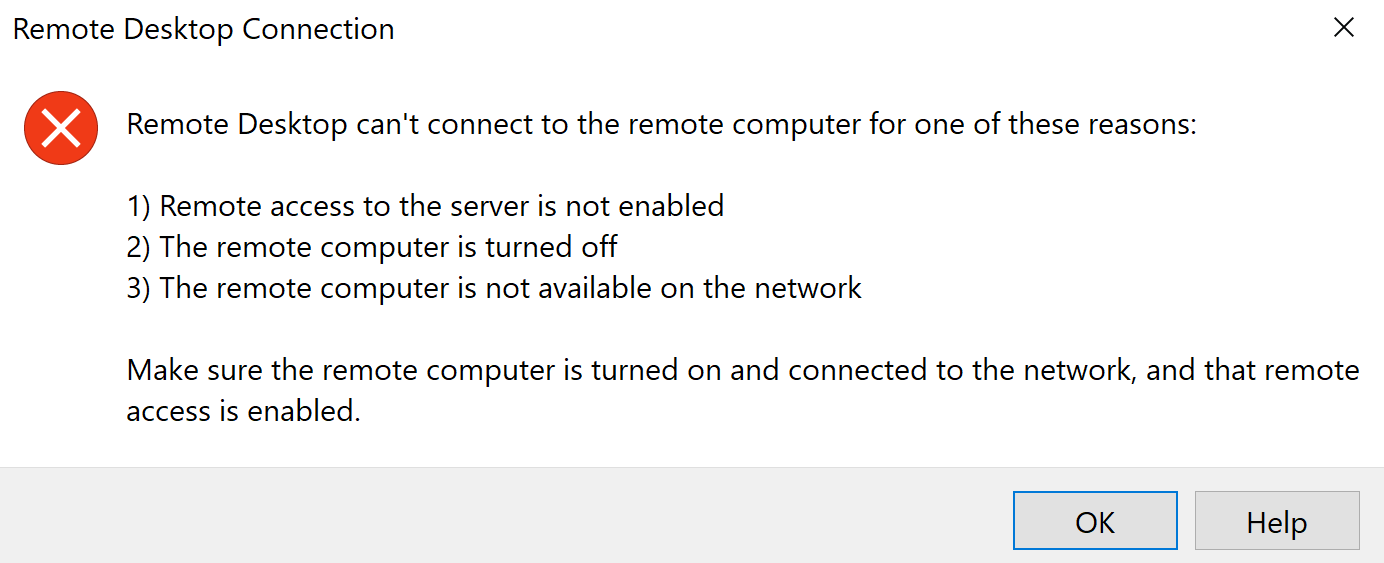This screenshot has width=1384, height=563.
Task: Click the "1)" list number
Action: click(x=140, y=207)
